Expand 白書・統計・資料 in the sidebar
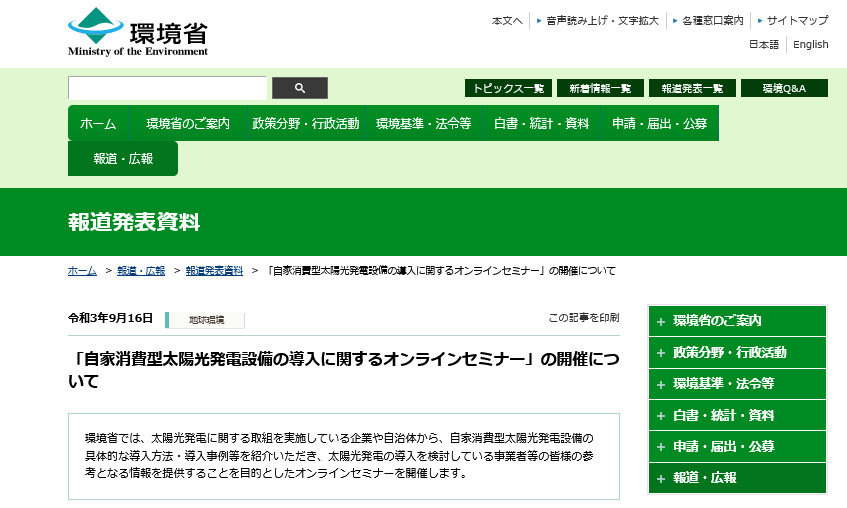This screenshot has height=508, width=847. [x=737, y=415]
